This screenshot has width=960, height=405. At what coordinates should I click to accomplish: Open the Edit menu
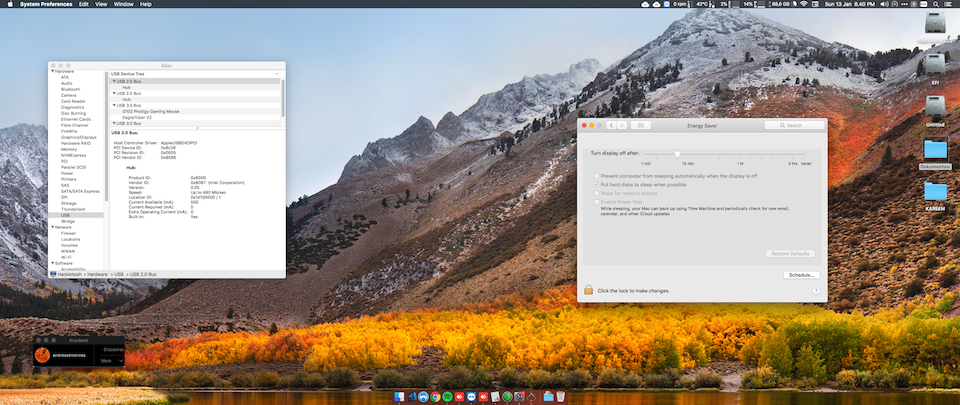84,4
